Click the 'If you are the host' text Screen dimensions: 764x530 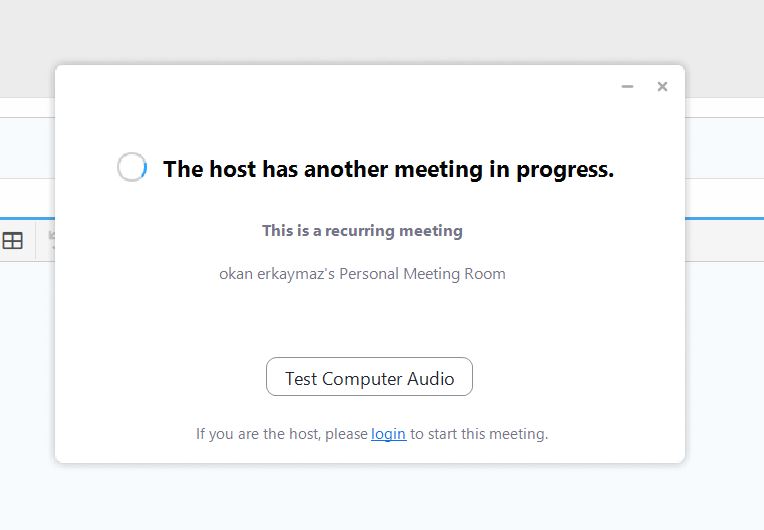282,434
